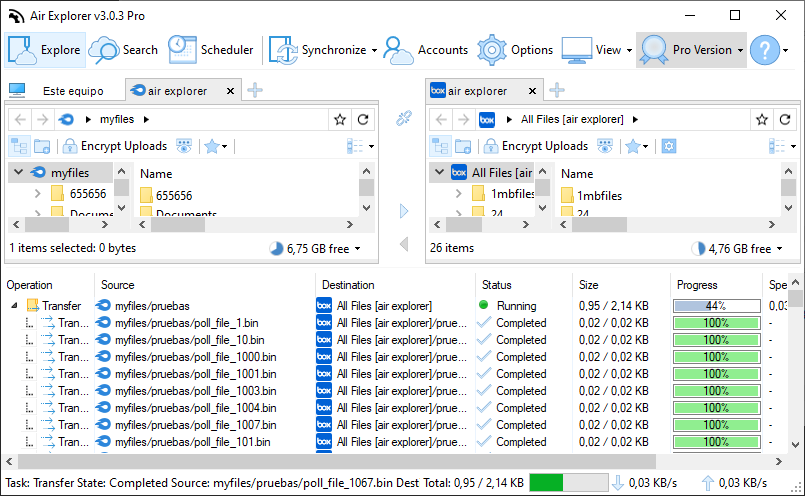Click the transfer list horizontal scrollbar

click(337, 461)
